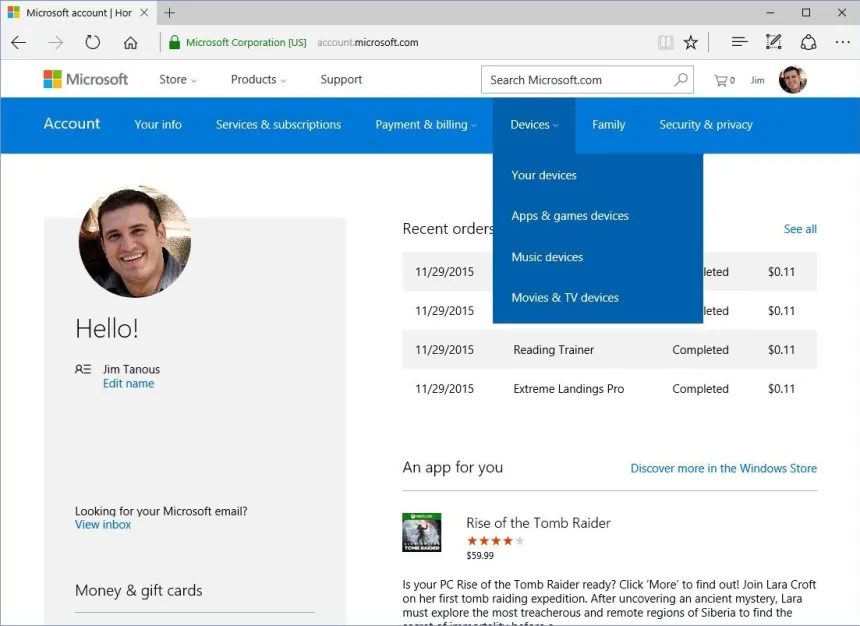
Task: Open the More actions ellipsis menu
Action: (x=842, y=42)
